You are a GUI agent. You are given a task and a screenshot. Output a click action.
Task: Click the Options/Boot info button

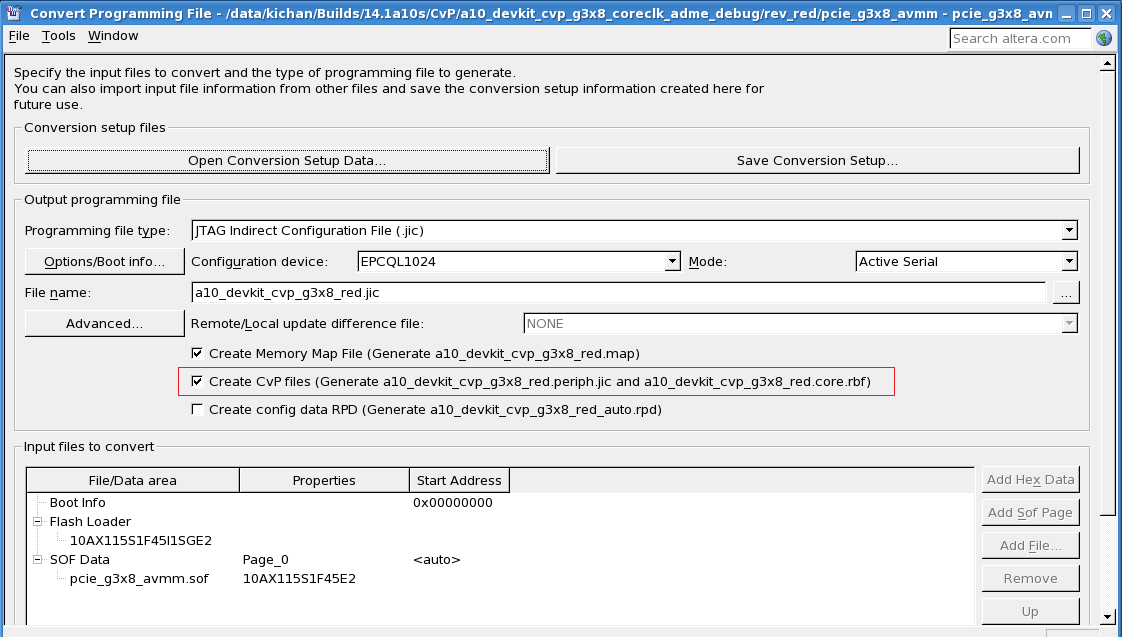click(104, 262)
